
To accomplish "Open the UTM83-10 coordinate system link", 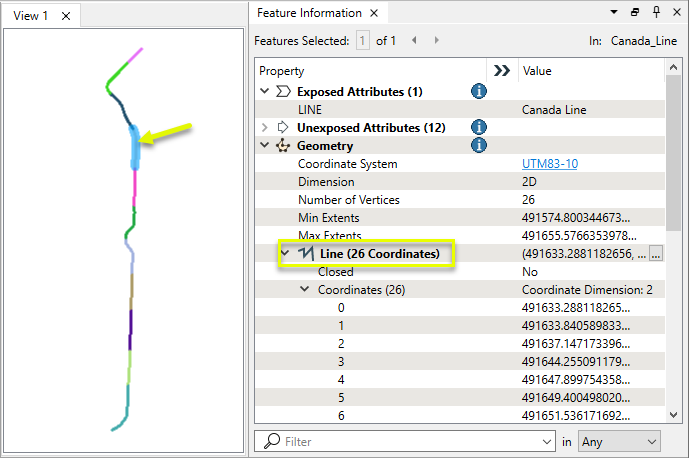I will (548, 164).
